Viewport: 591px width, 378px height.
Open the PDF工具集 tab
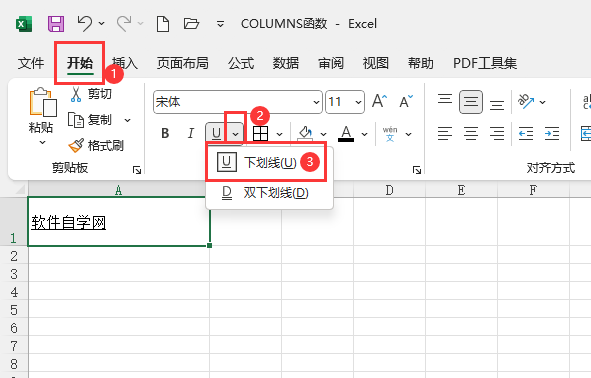(x=485, y=63)
